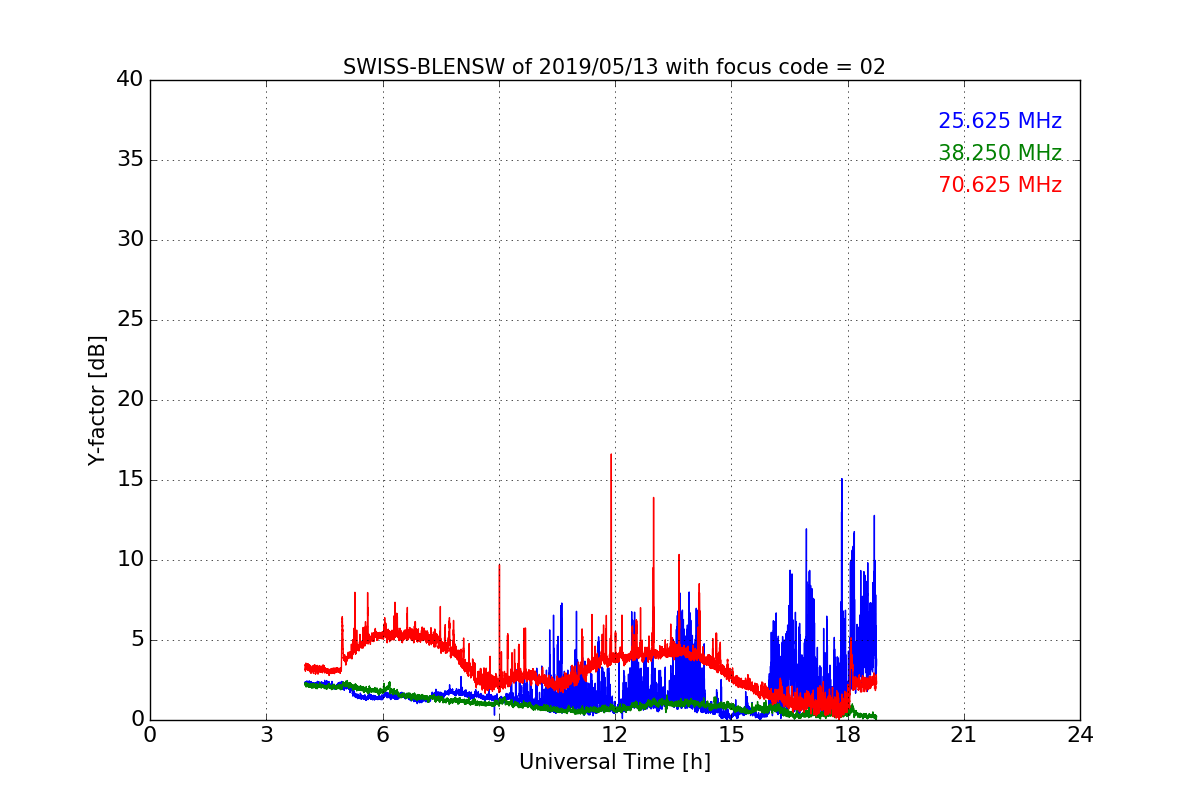This screenshot has height=800, width=1200.
Task: Click the x-axis tick label "12"
Action: point(615,734)
